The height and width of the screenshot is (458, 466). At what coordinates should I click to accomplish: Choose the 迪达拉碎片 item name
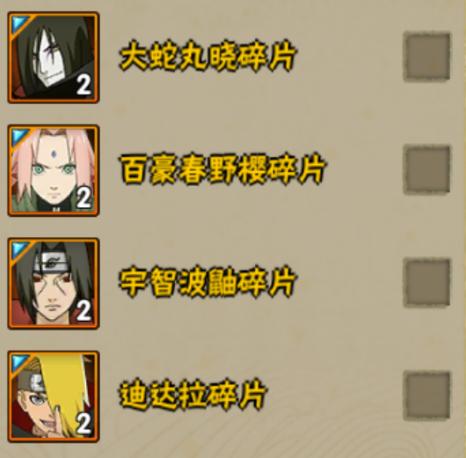pyautogui.click(x=193, y=396)
